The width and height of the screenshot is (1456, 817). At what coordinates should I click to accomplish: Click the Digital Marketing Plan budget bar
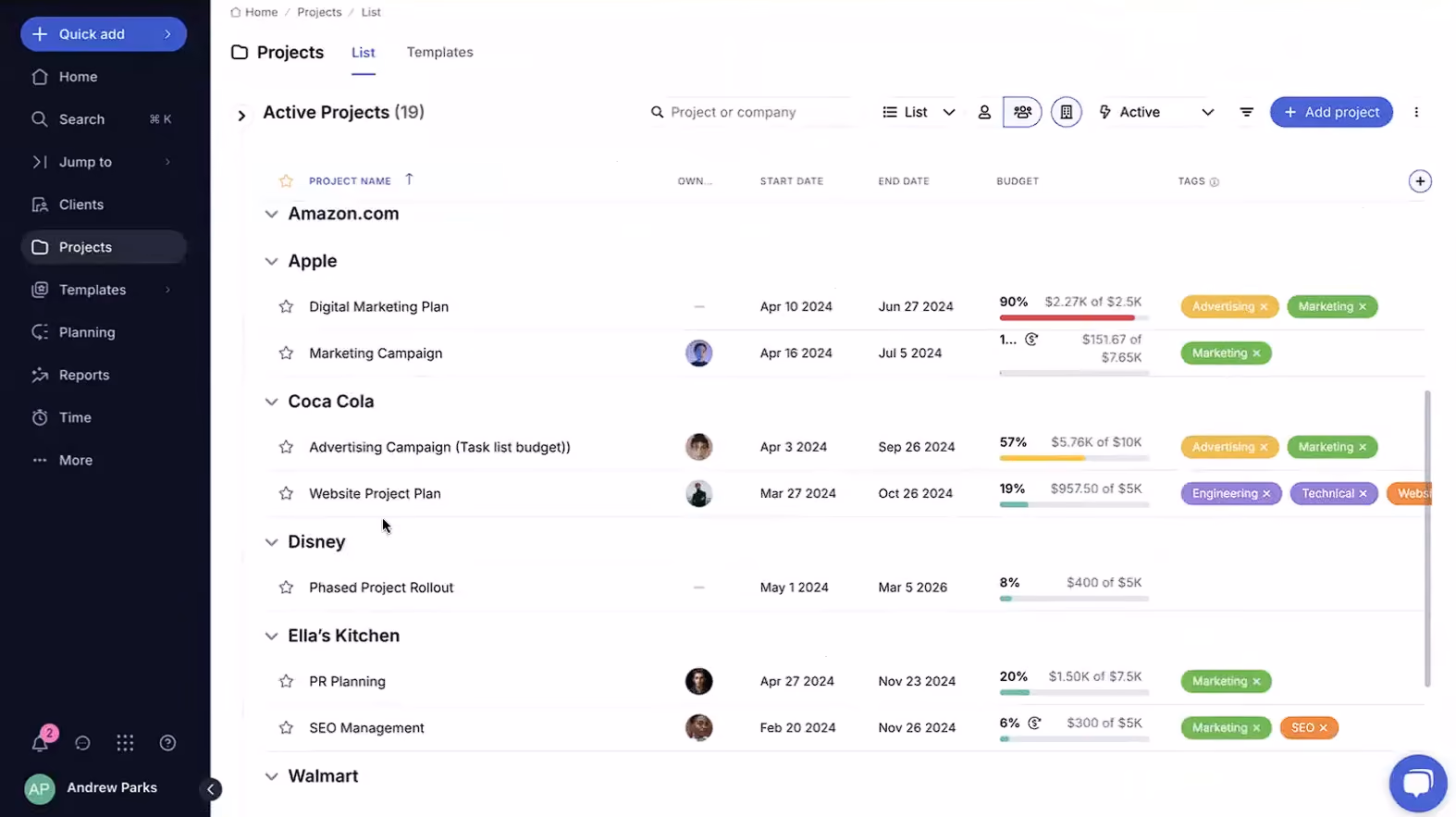pyautogui.click(x=1074, y=317)
